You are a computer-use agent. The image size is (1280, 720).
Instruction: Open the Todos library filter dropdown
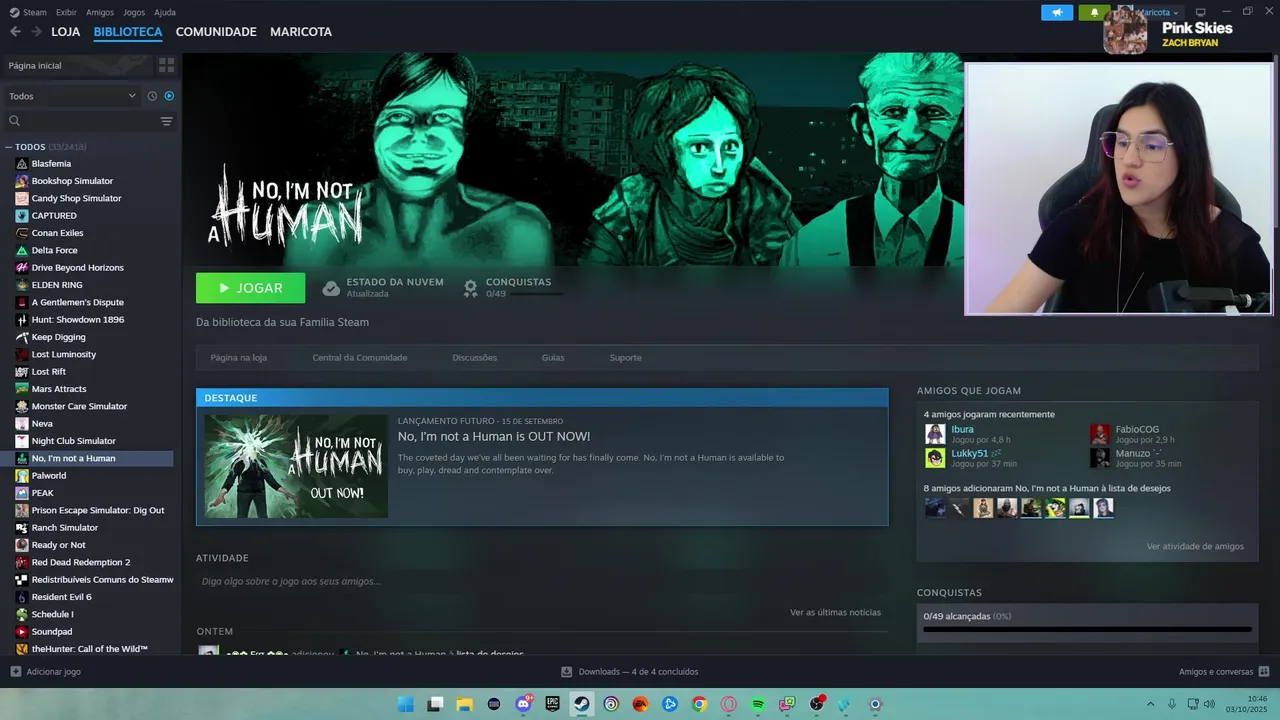click(x=72, y=96)
